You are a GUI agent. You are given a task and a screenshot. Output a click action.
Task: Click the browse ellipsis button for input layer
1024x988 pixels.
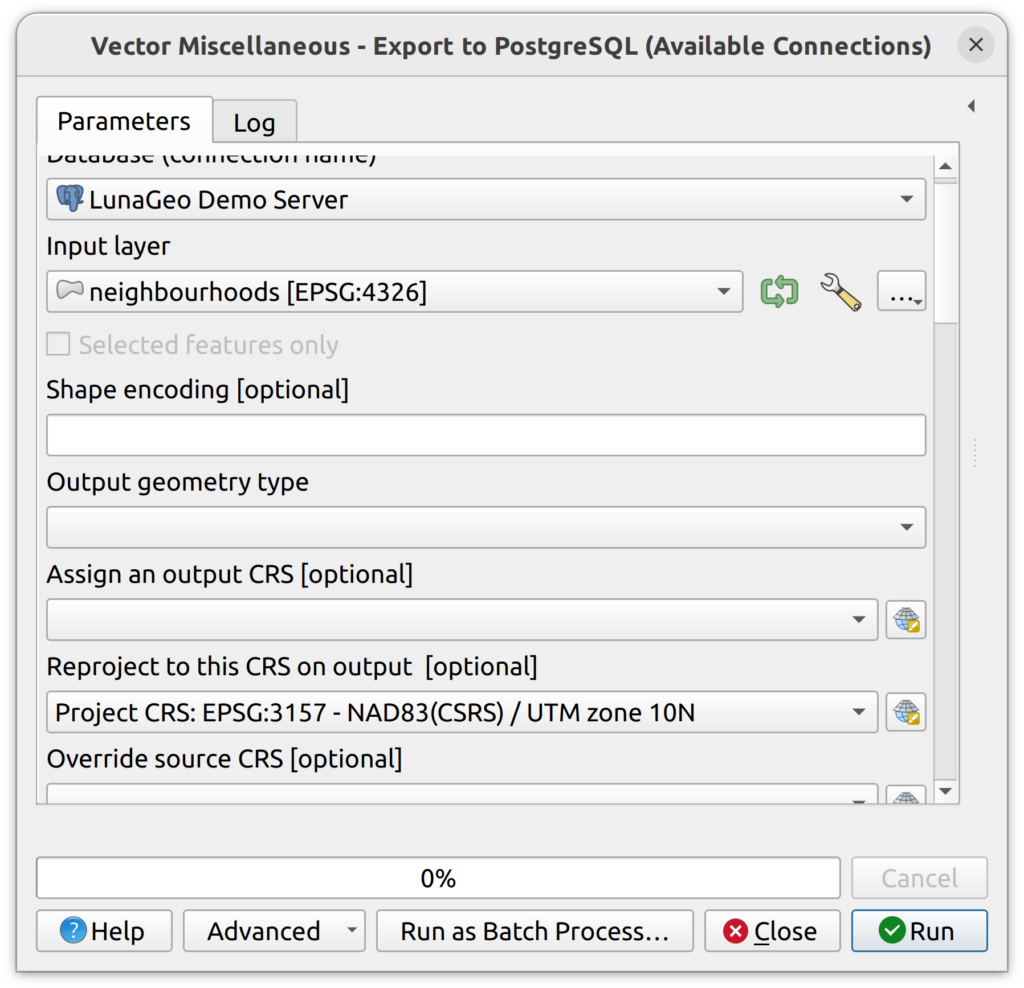901,292
